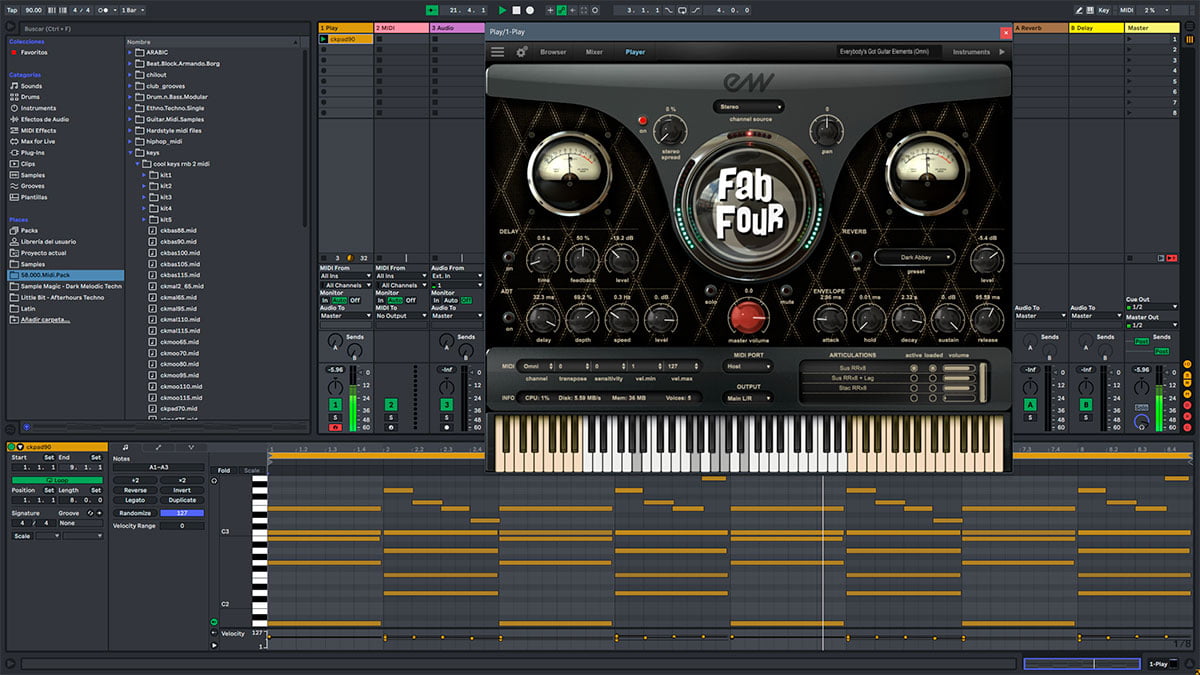Expand the kit1 folder
Image resolution: width=1200 pixels, height=675 pixels.
145,175
